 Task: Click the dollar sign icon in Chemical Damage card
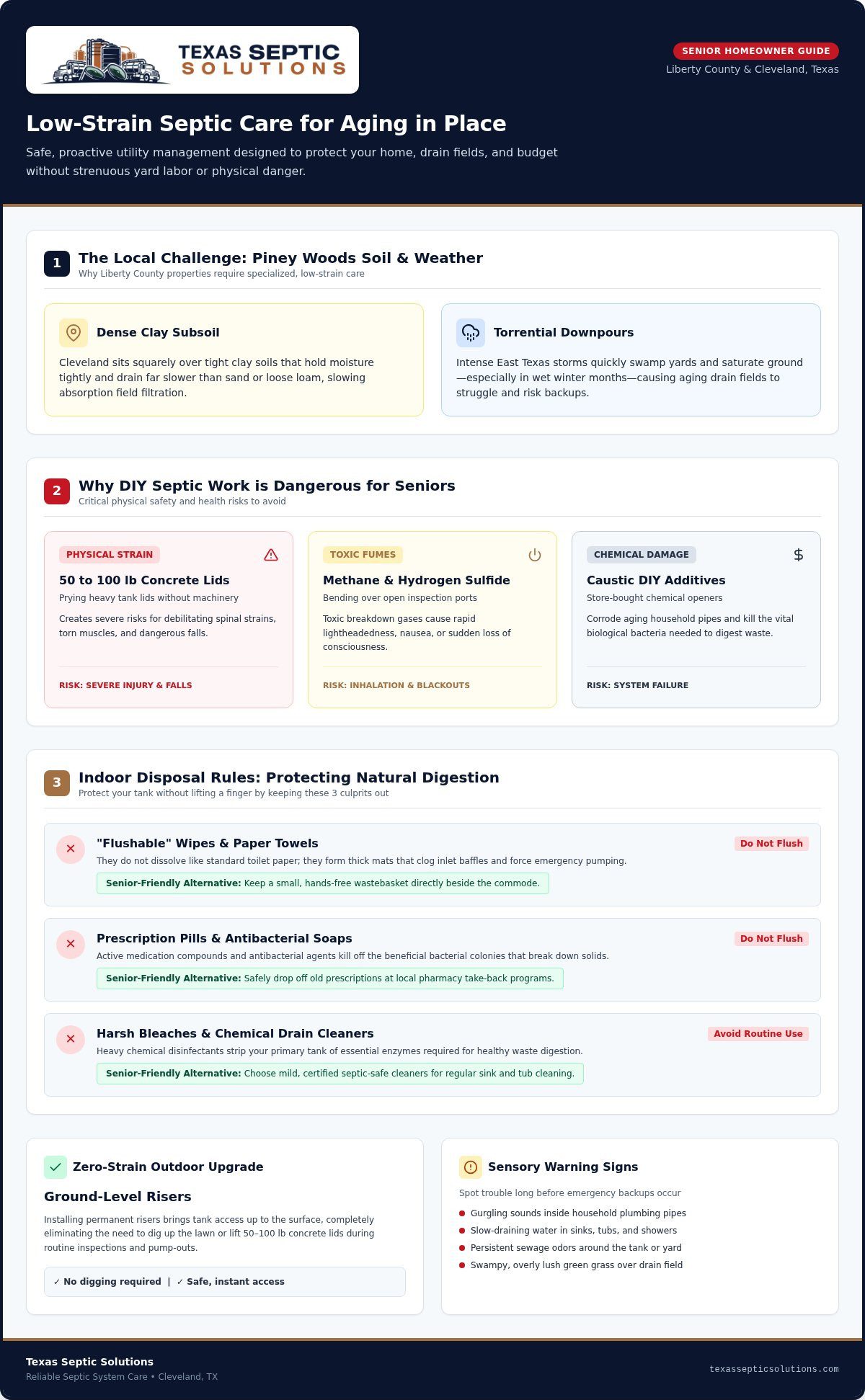click(799, 555)
